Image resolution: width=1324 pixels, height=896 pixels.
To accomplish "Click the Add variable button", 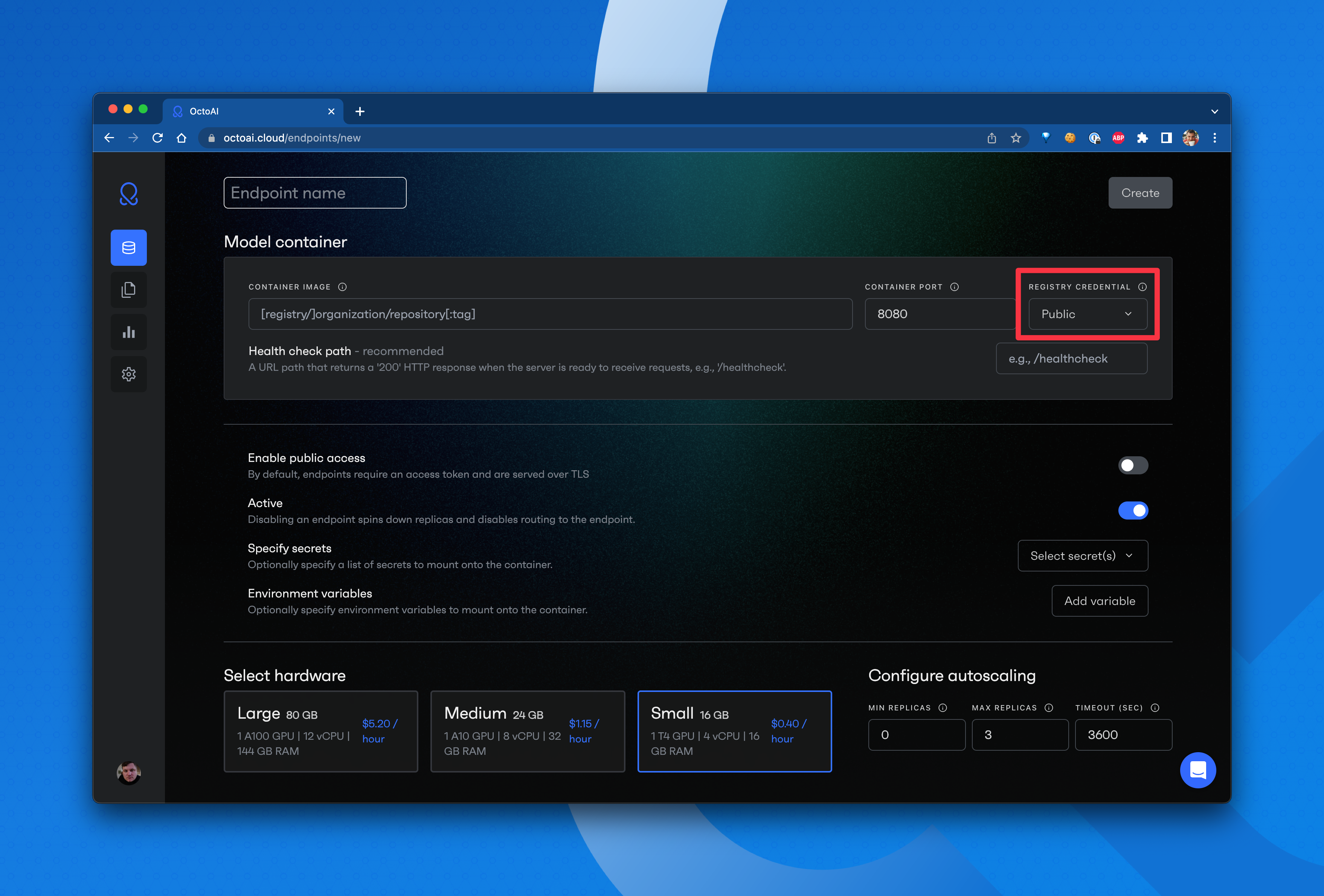I will pos(1099,601).
